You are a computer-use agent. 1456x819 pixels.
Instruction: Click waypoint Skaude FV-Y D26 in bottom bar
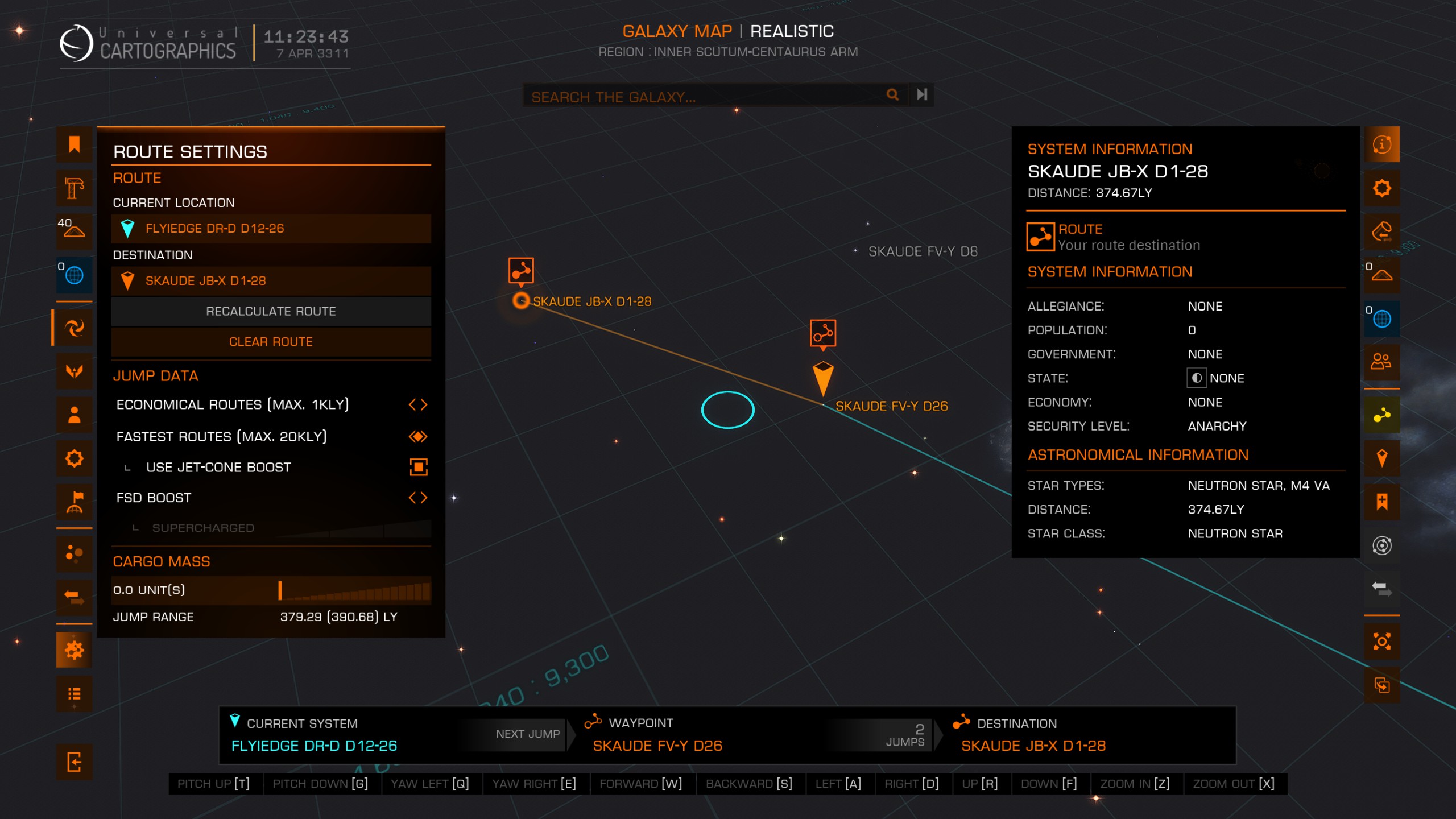pyautogui.click(x=657, y=746)
